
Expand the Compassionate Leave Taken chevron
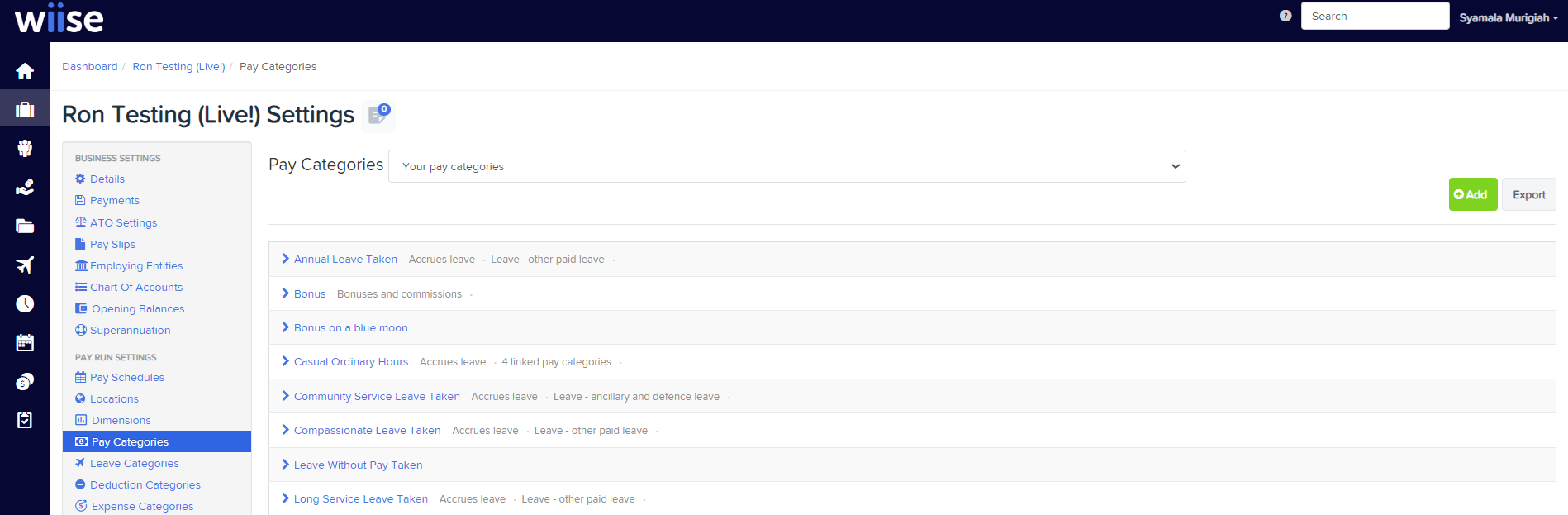click(286, 430)
